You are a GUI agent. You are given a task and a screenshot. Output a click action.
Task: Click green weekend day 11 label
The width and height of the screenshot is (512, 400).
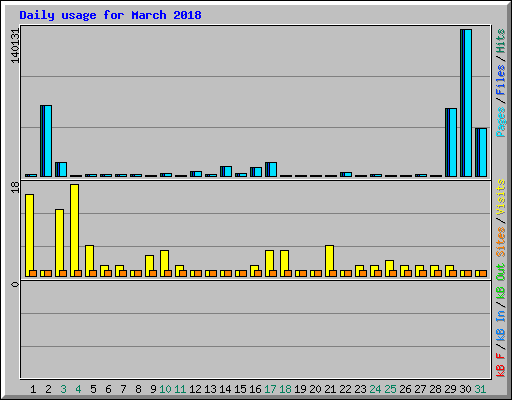pos(180,389)
